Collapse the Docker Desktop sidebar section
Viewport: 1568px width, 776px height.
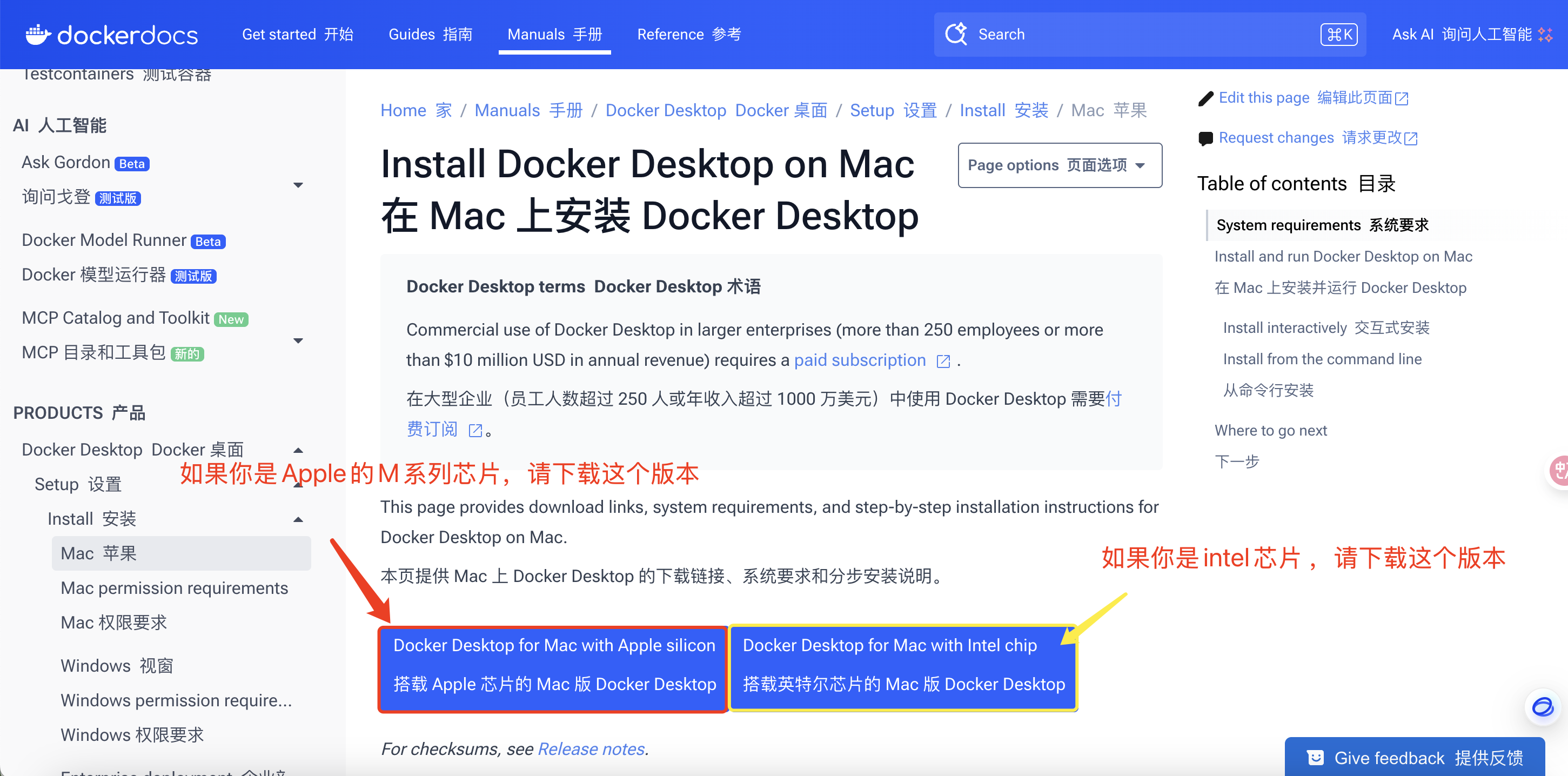coord(298,450)
